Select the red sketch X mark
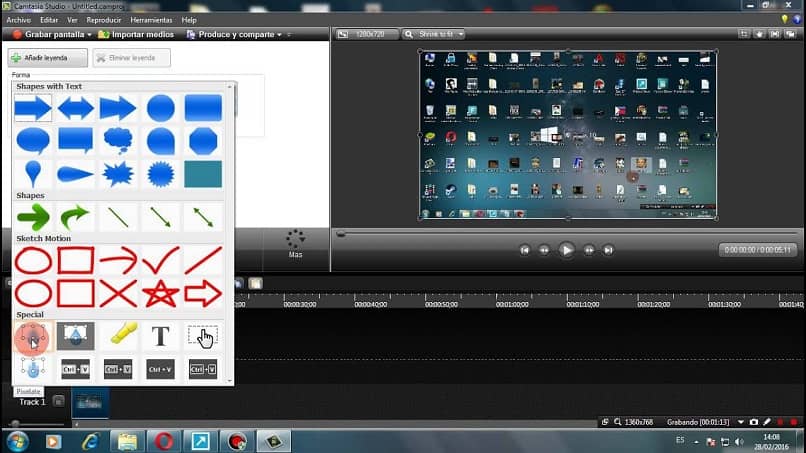Image resolution: width=806 pixels, height=453 pixels. click(x=118, y=294)
